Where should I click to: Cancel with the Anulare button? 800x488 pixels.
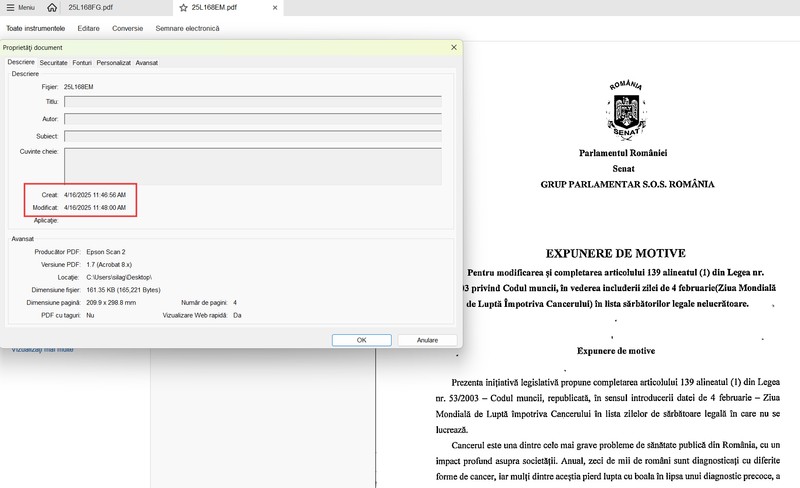[x=427, y=340]
